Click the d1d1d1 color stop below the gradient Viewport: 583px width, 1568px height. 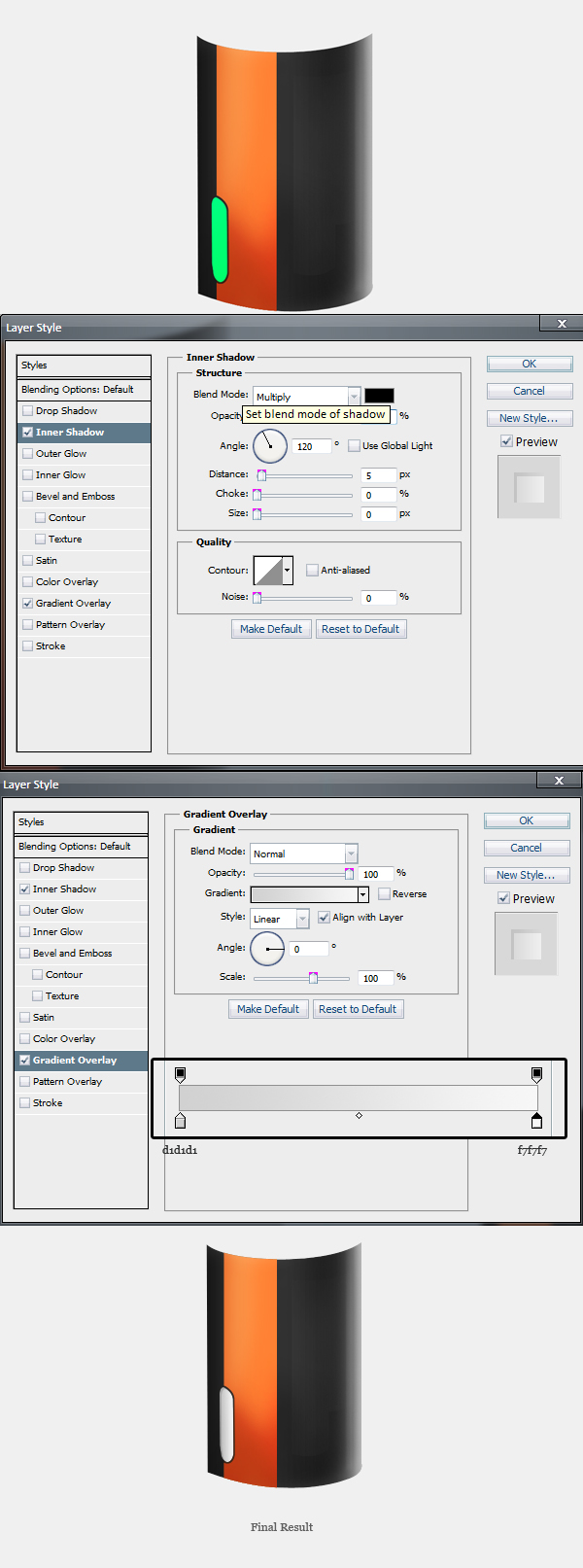click(x=180, y=1122)
